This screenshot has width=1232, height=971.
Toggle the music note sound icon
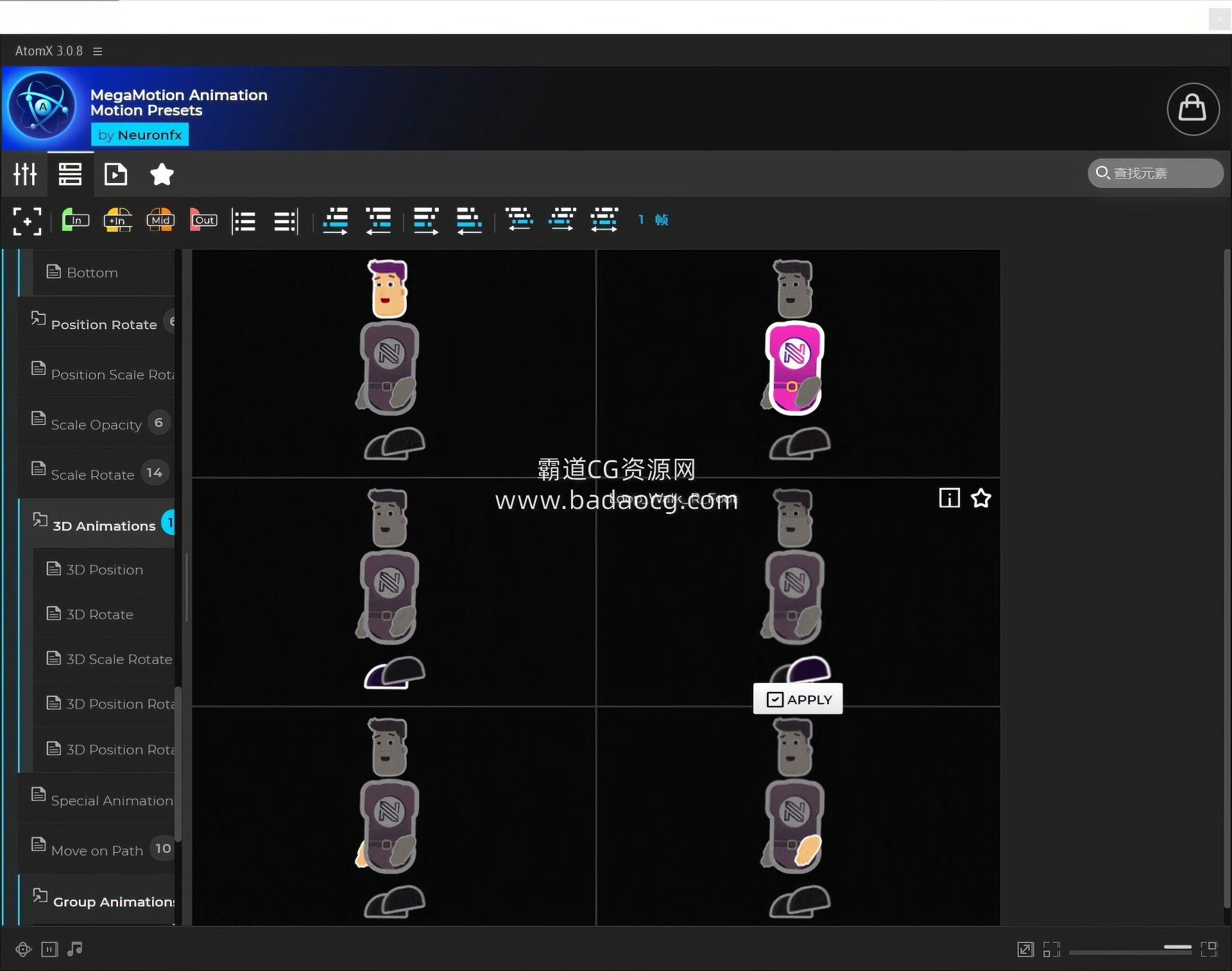click(x=75, y=949)
